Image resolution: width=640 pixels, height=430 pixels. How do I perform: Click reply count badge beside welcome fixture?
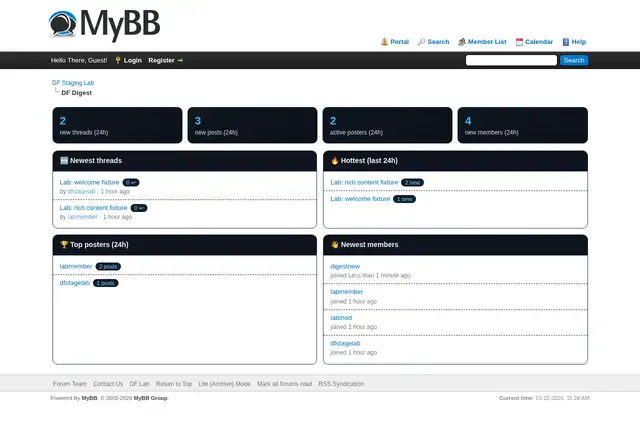131,183
